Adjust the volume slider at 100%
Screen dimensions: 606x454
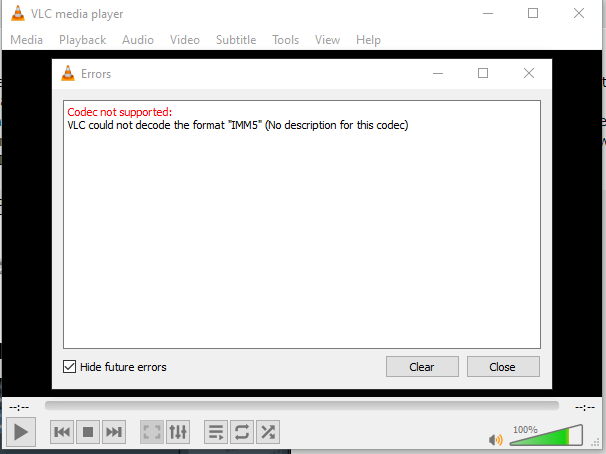546,435
